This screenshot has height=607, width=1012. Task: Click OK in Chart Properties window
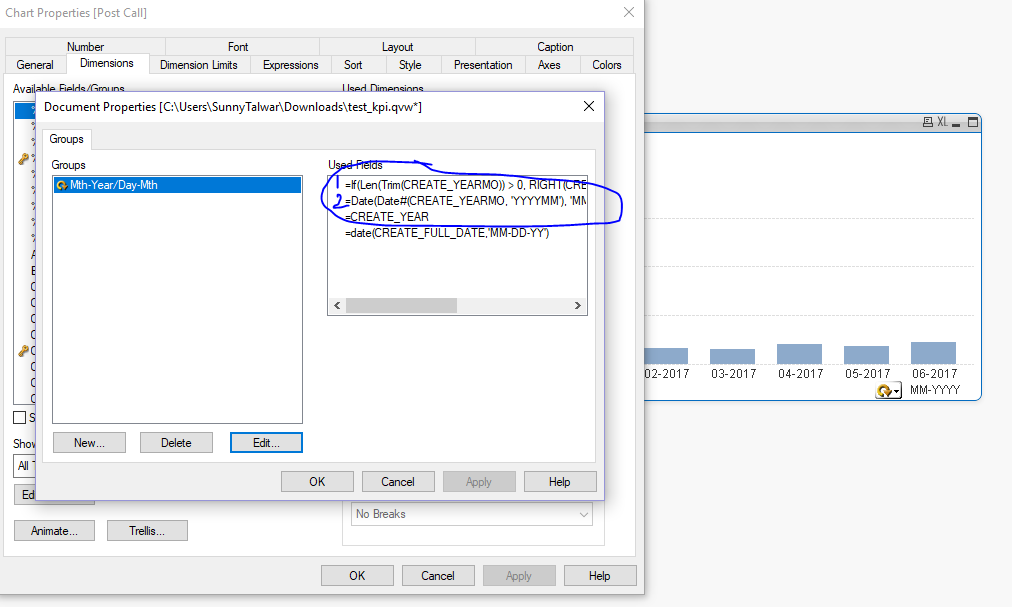(357, 575)
